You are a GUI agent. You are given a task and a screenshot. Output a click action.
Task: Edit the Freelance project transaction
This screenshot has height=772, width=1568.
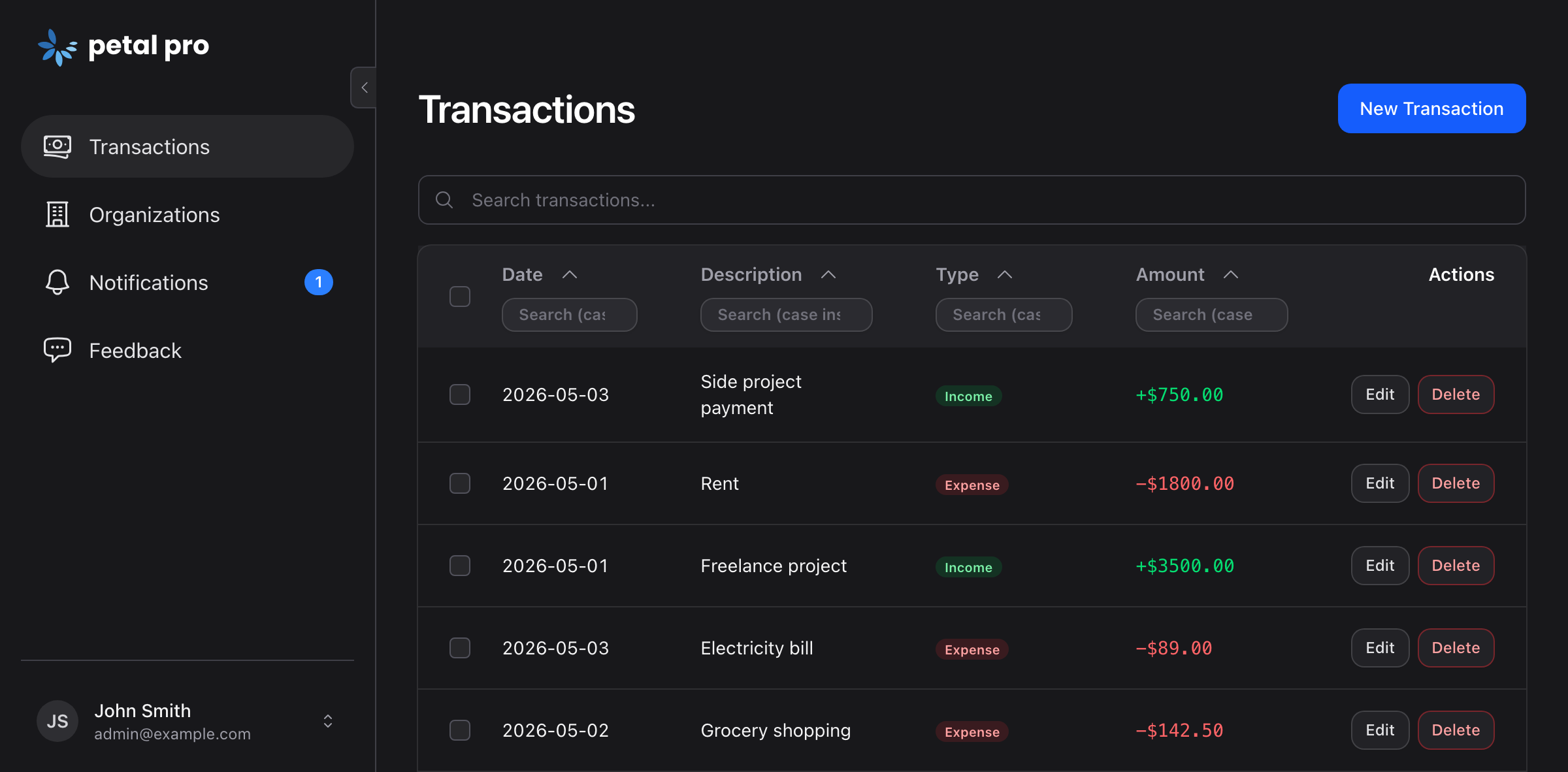pyautogui.click(x=1380, y=566)
